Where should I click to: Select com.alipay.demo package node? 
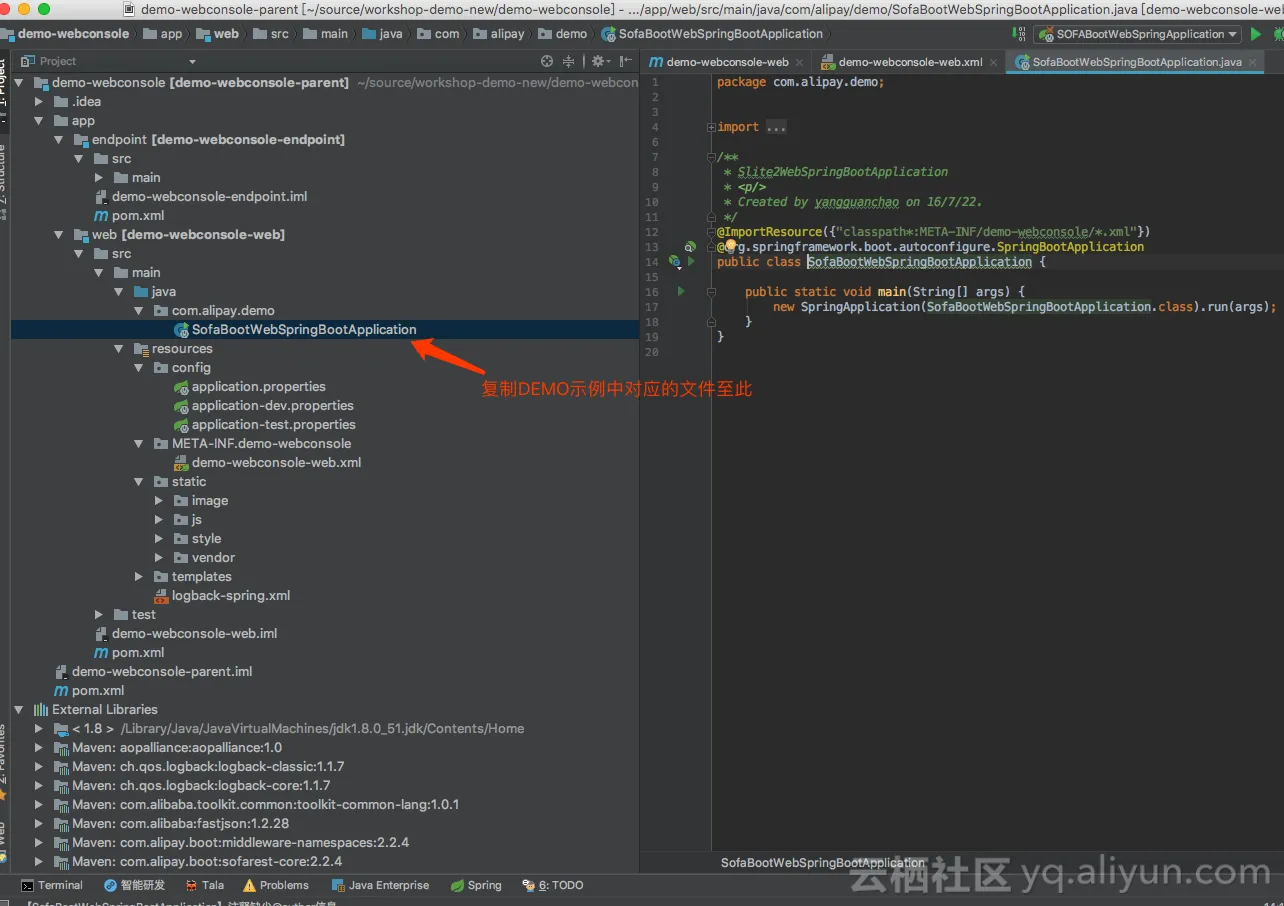point(214,310)
